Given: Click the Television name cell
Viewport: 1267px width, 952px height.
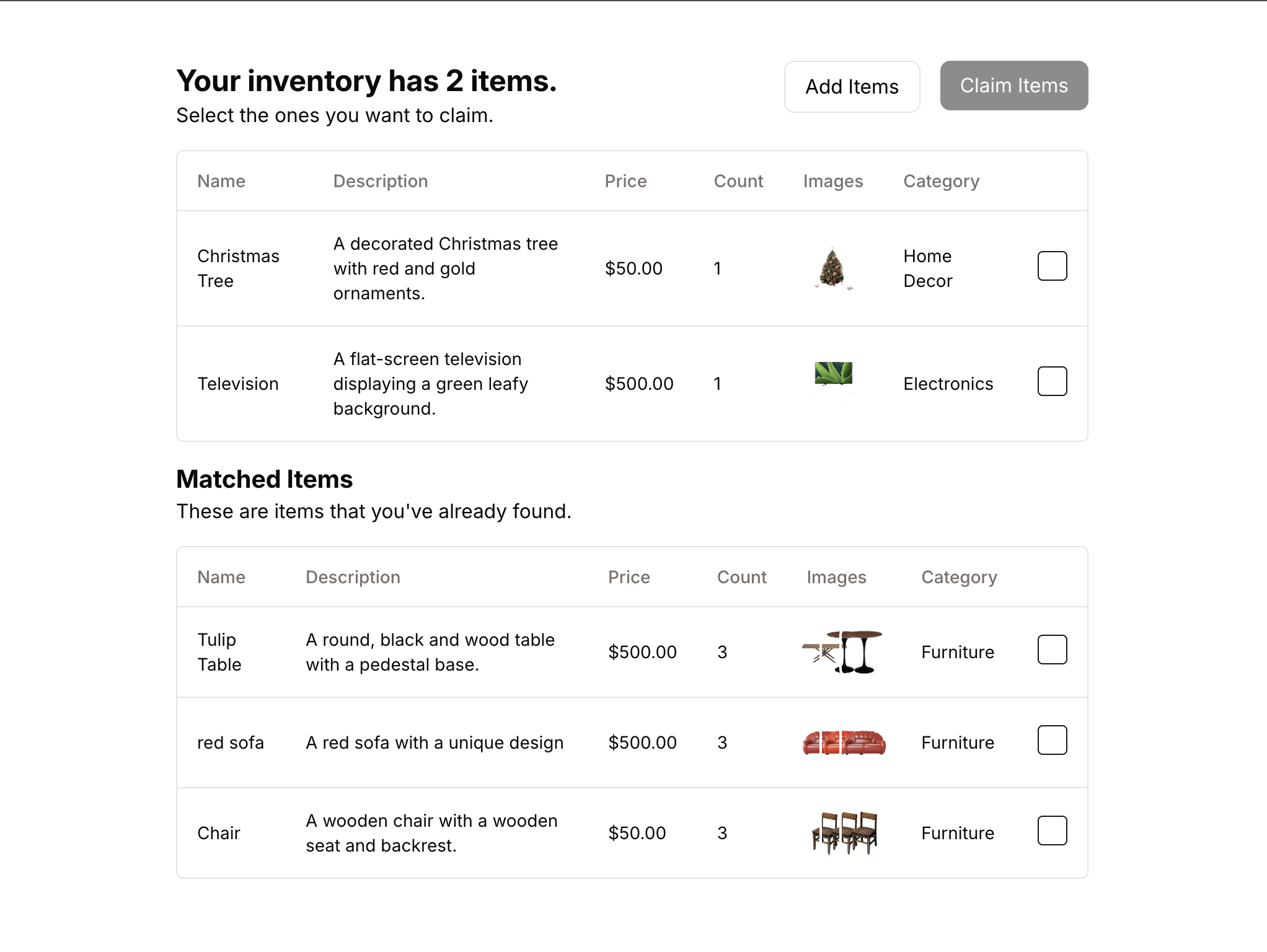Looking at the screenshot, I should [238, 384].
